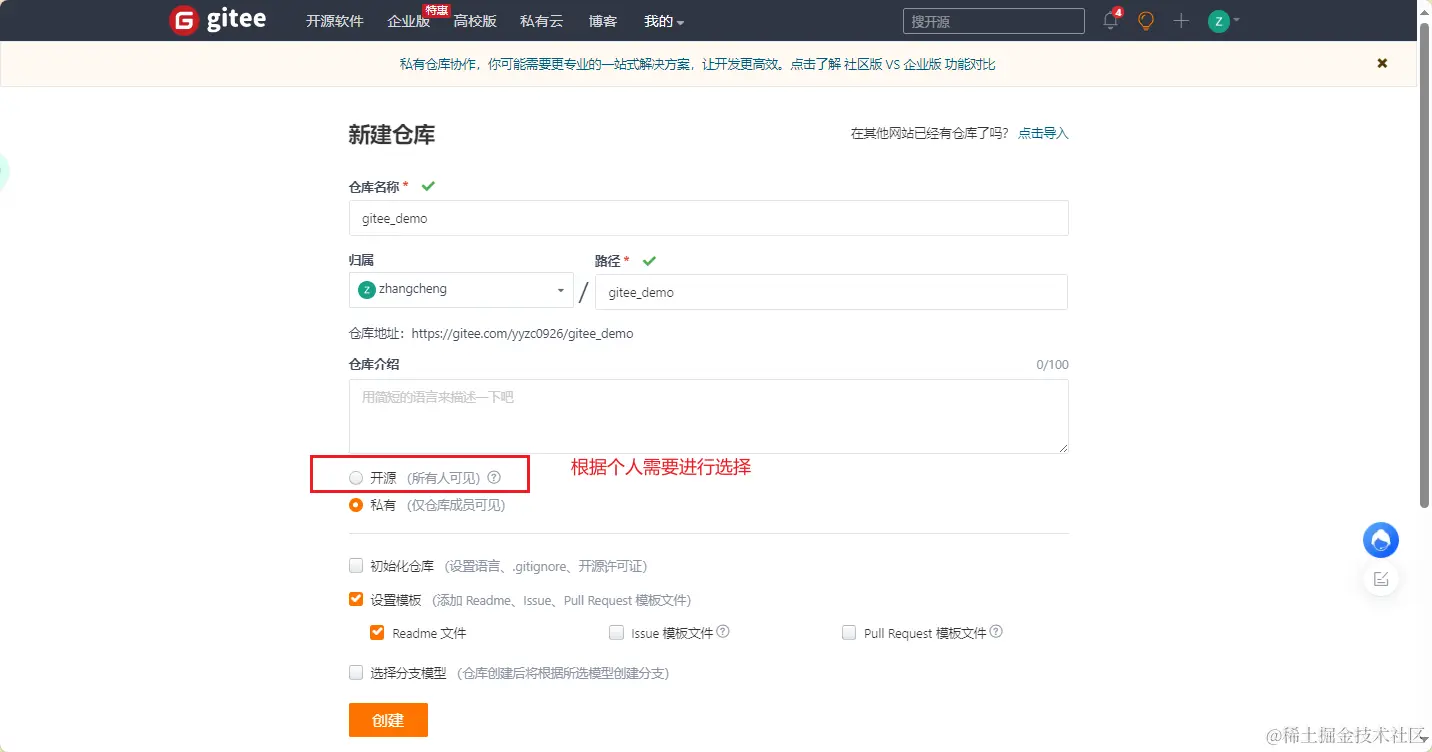Viewport: 1432px width, 752px height.
Task: Click the 0/100 character counter
Action: pos(1052,365)
